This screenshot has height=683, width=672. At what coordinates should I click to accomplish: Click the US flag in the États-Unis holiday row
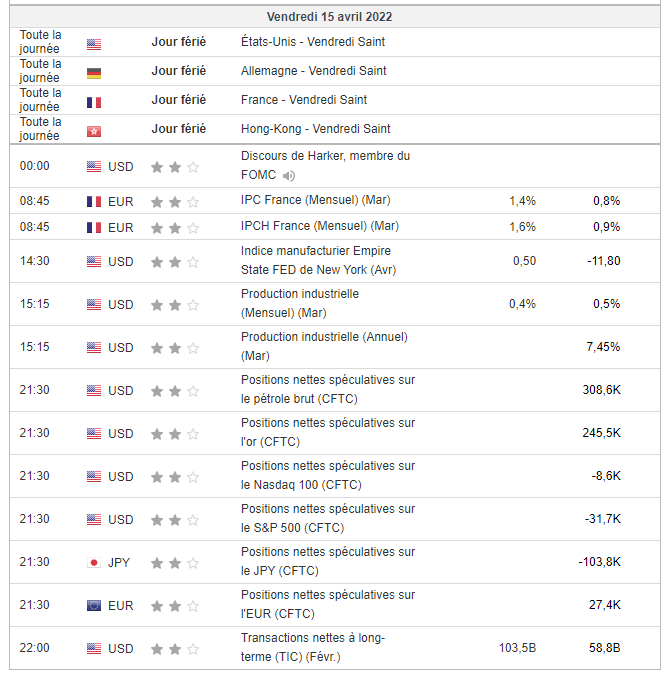pyautogui.click(x=94, y=43)
